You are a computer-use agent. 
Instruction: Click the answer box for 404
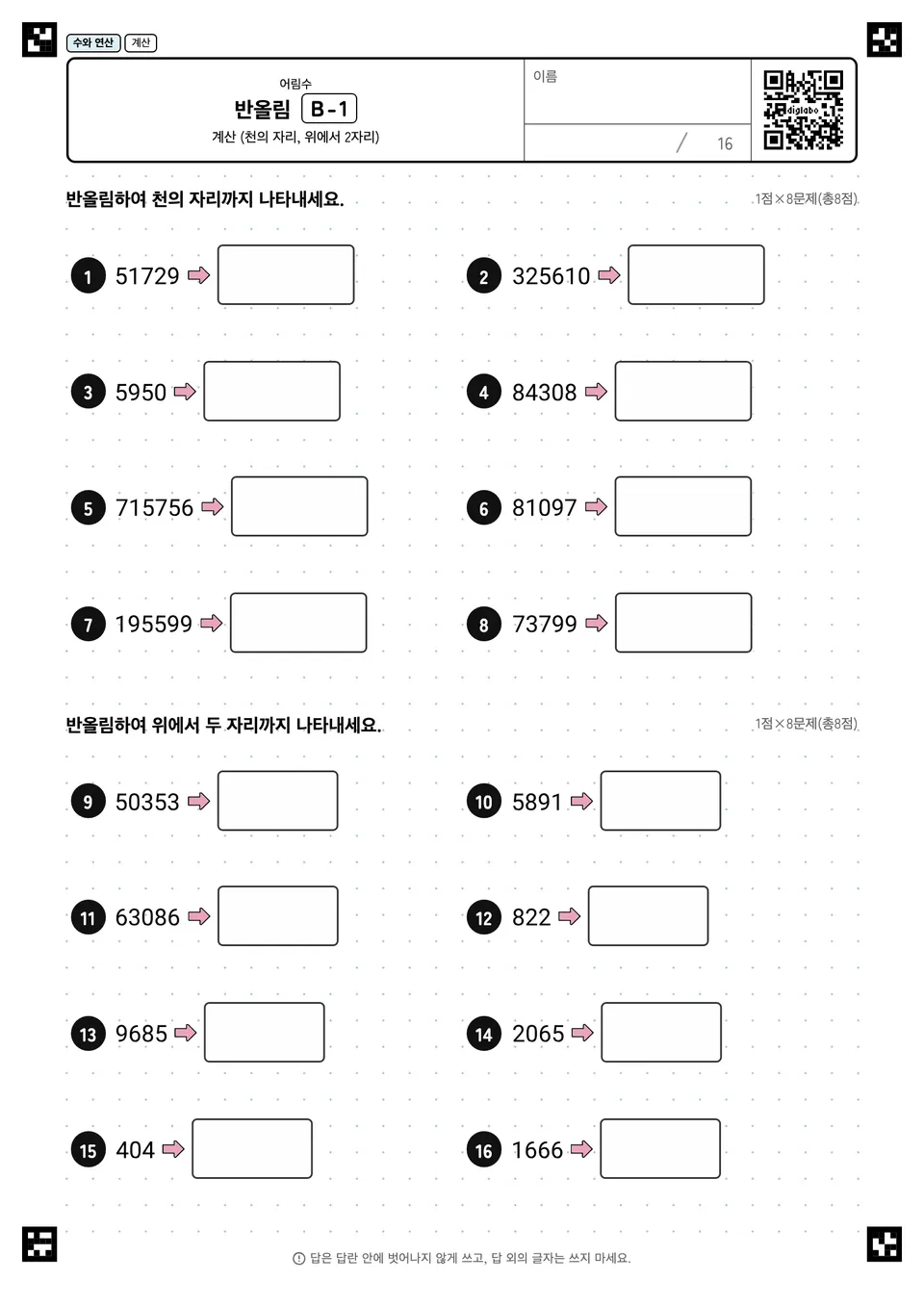coord(252,1148)
